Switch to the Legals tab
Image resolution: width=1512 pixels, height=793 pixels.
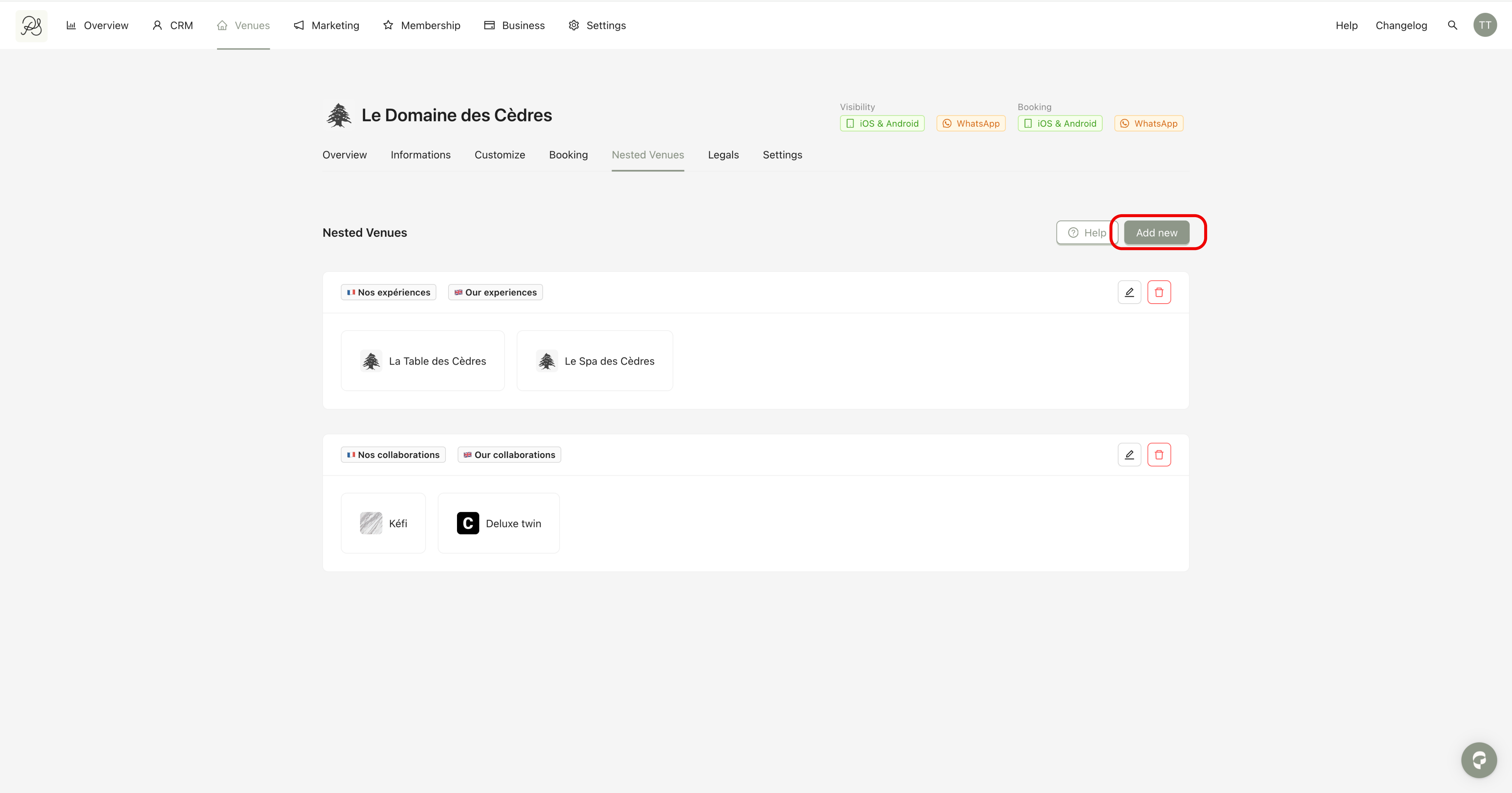(x=722, y=155)
